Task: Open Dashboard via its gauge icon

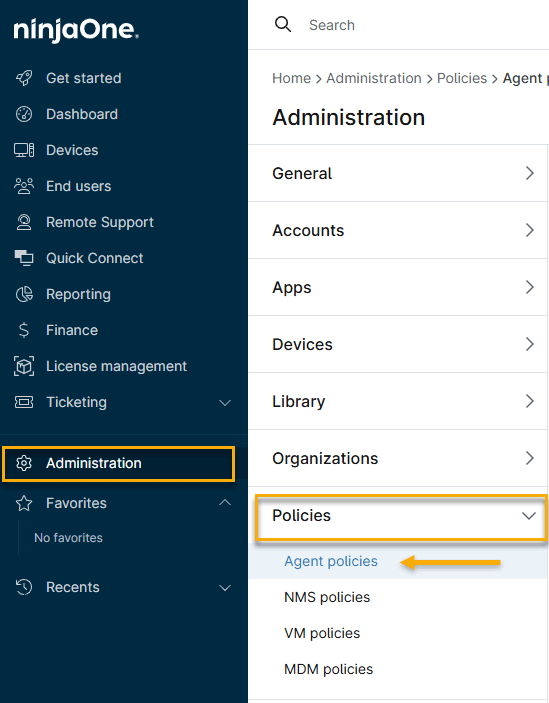Action: [24, 114]
